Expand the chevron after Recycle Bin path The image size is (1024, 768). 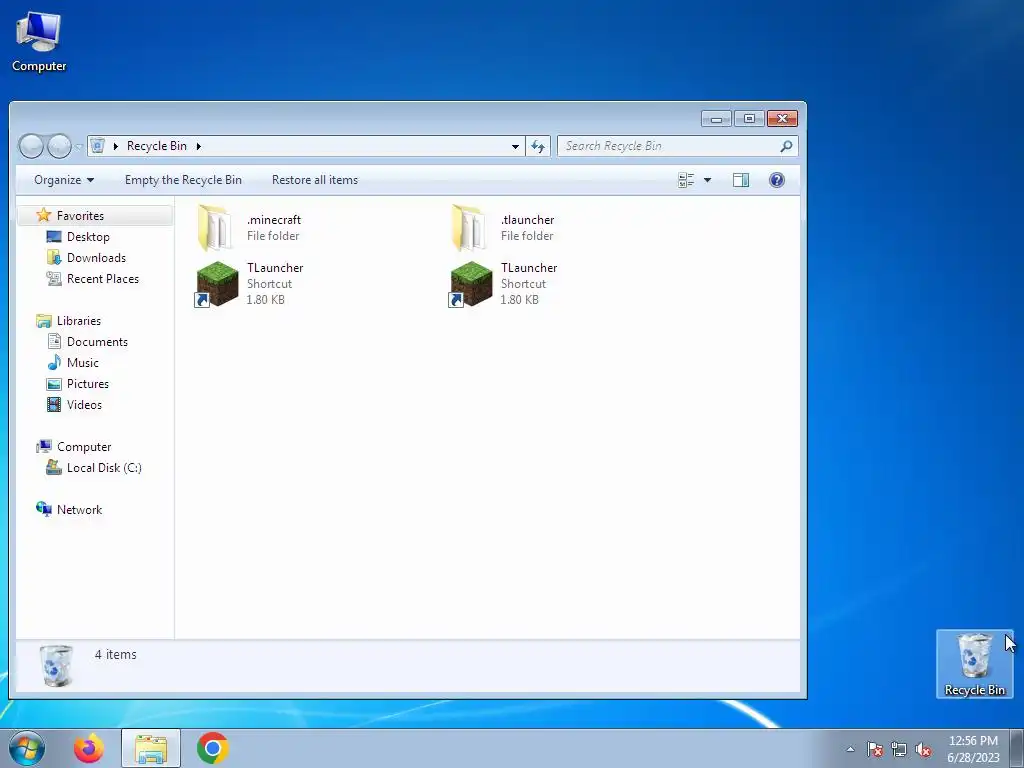pyautogui.click(x=199, y=146)
